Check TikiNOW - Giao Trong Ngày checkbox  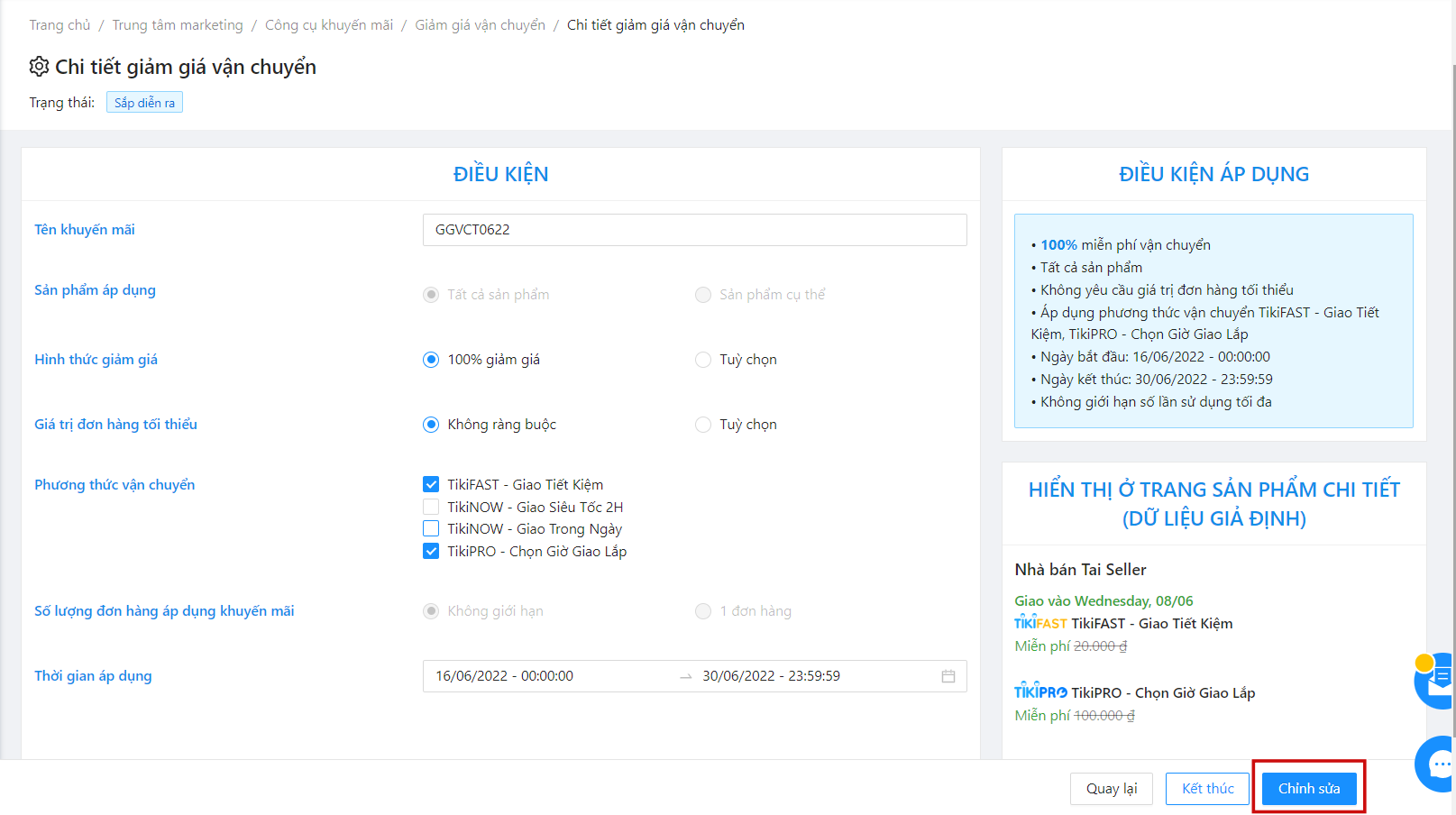pos(431,528)
